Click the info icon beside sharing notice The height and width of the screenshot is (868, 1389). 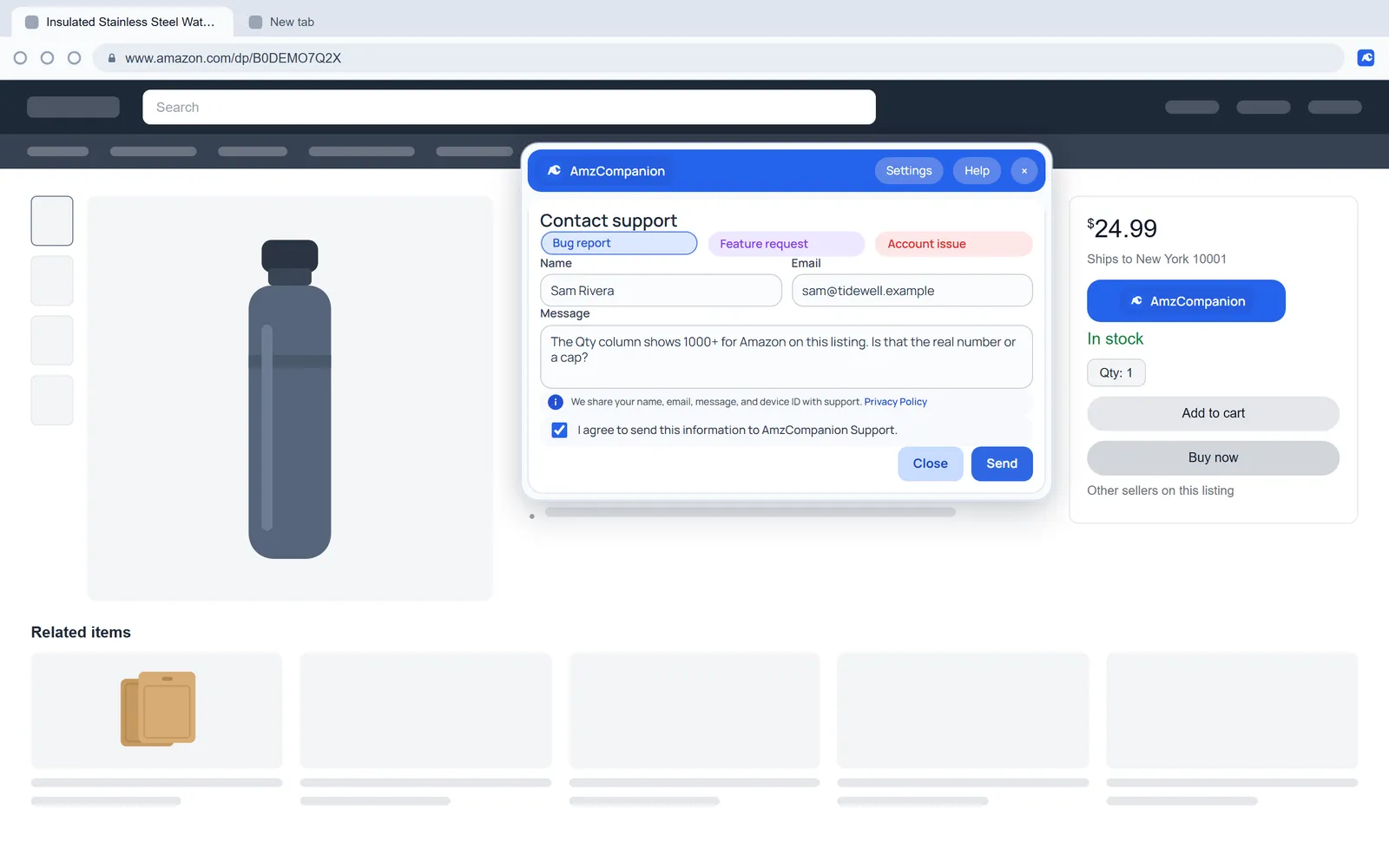(556, 402)
